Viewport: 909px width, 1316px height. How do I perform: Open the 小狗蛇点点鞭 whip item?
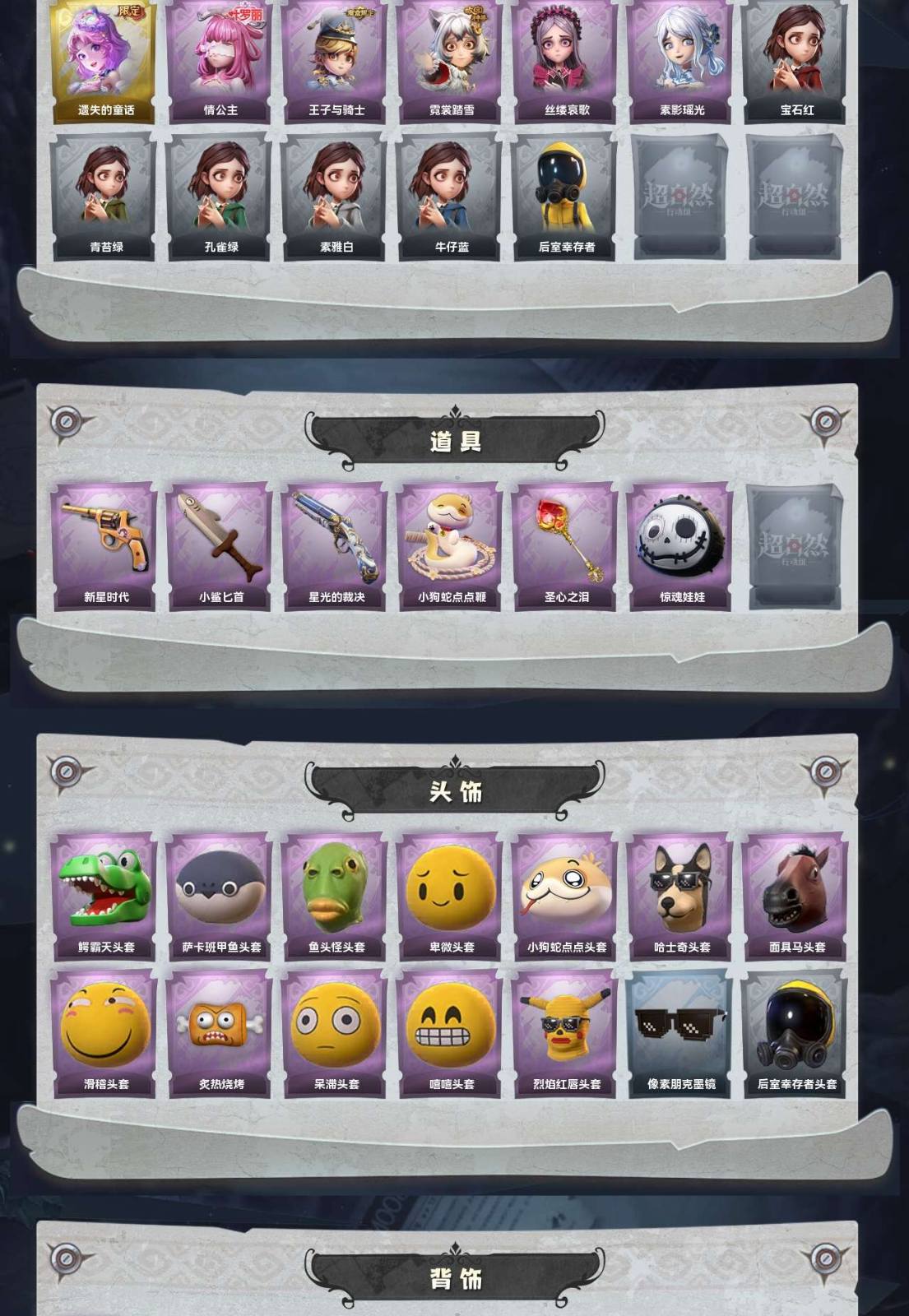tap(450, 547)
